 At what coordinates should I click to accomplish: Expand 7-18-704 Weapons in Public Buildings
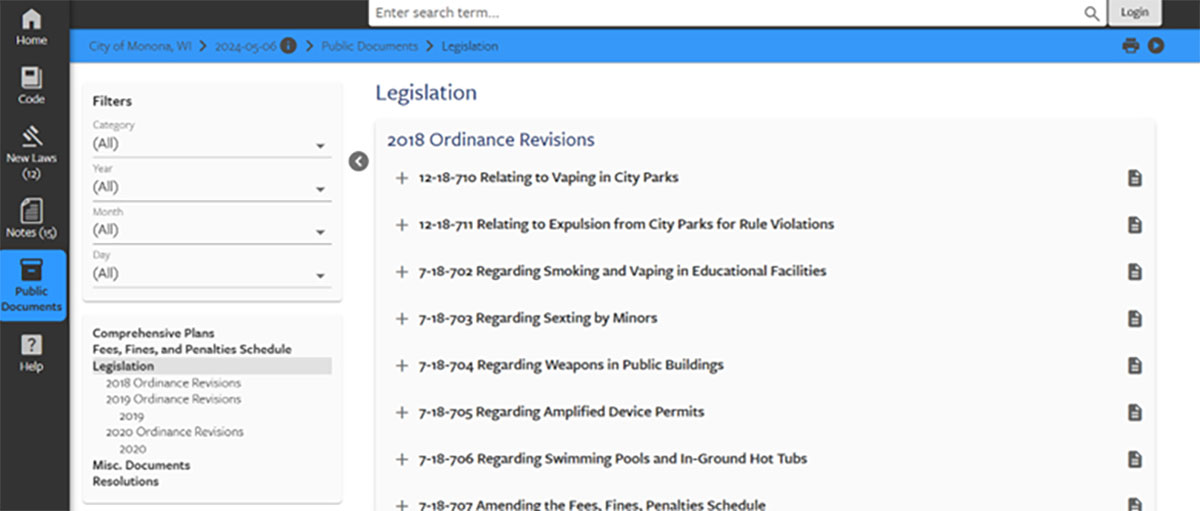click(402, 366)
